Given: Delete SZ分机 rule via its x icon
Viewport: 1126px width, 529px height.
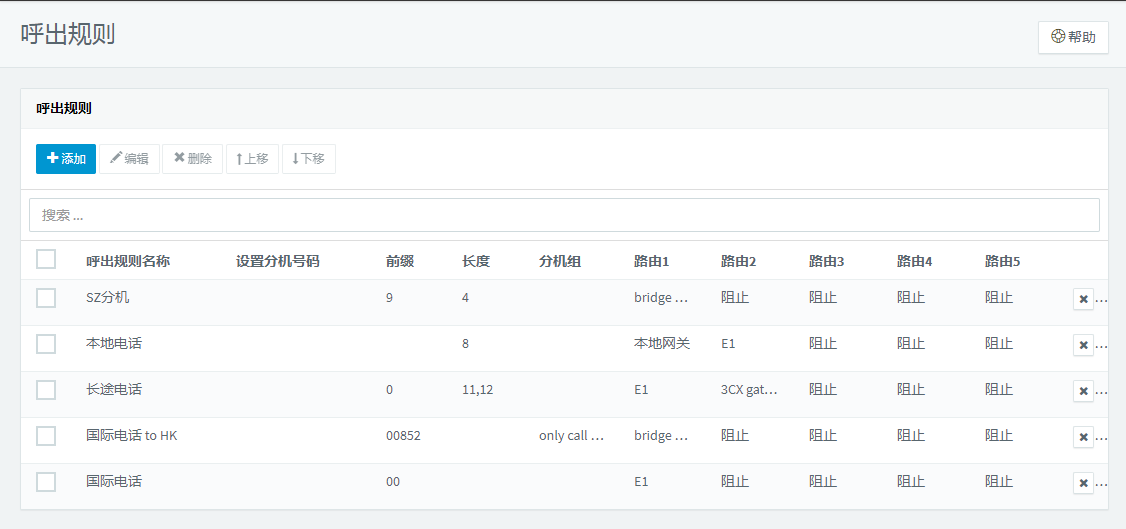Looking at the screenshot, I should click(x=1084, y=299).
